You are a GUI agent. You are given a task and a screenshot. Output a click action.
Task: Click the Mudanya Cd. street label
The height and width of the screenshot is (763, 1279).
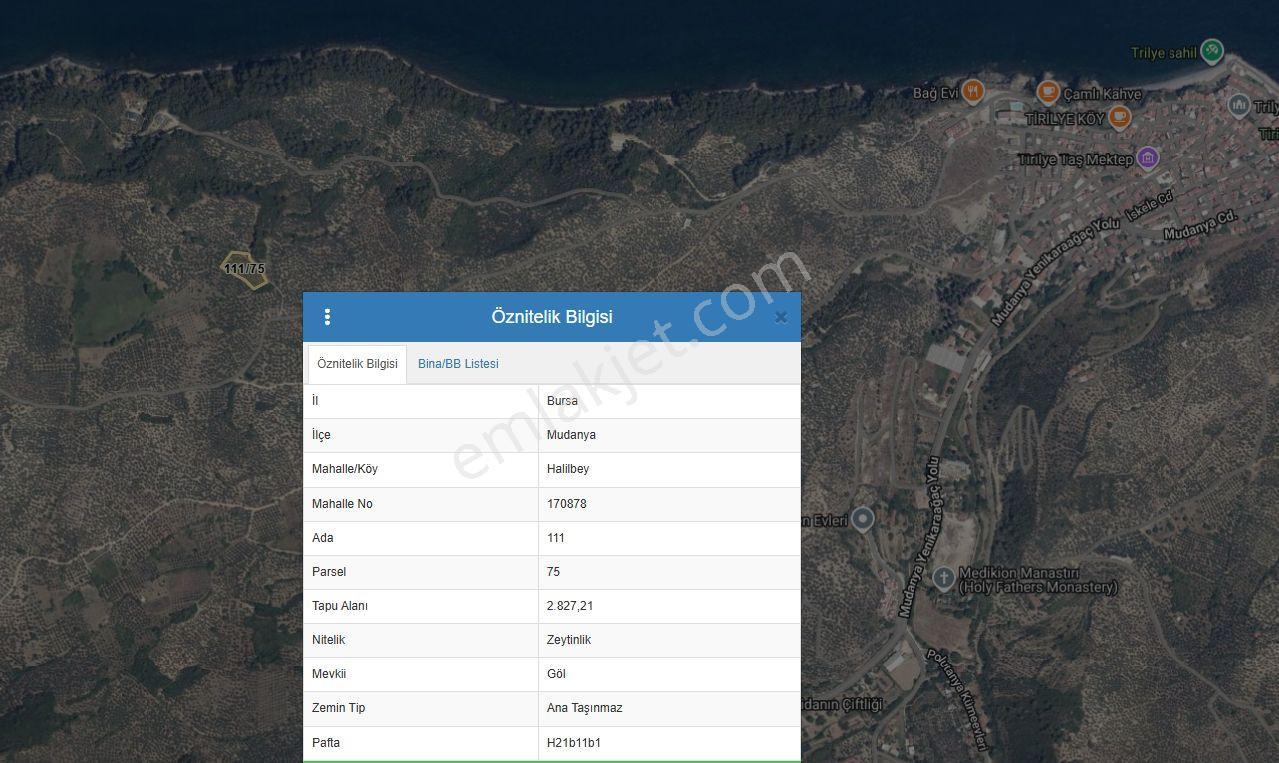point(1201,226)
